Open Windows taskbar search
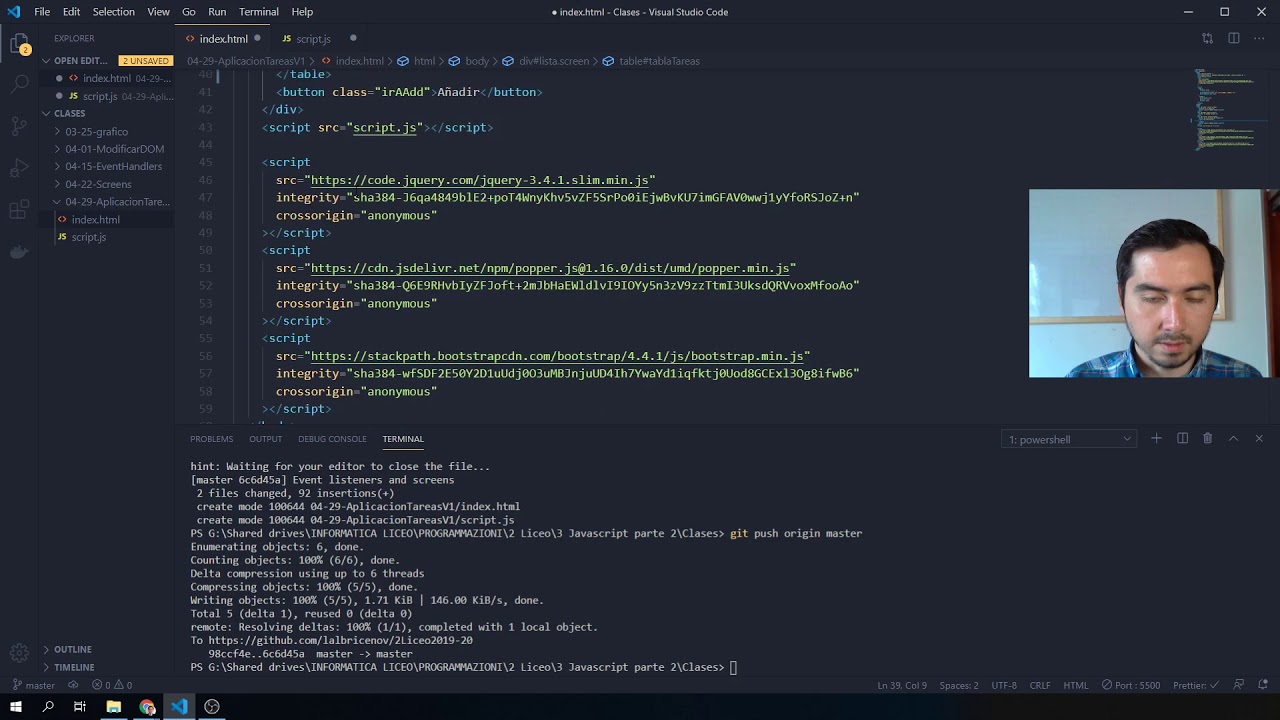Screen dimensions: 1280x720 tap(48, 707)
